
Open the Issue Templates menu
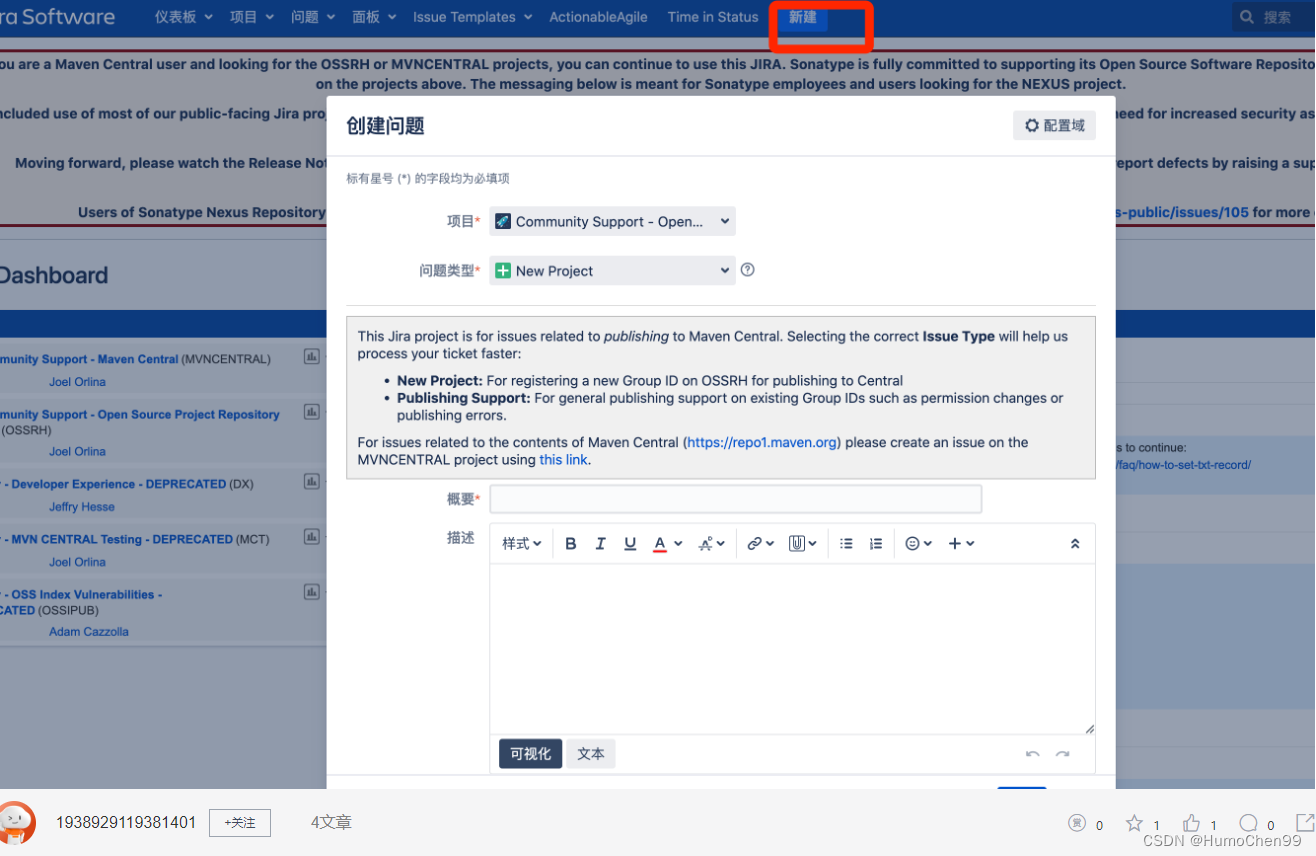coord(473,17)
